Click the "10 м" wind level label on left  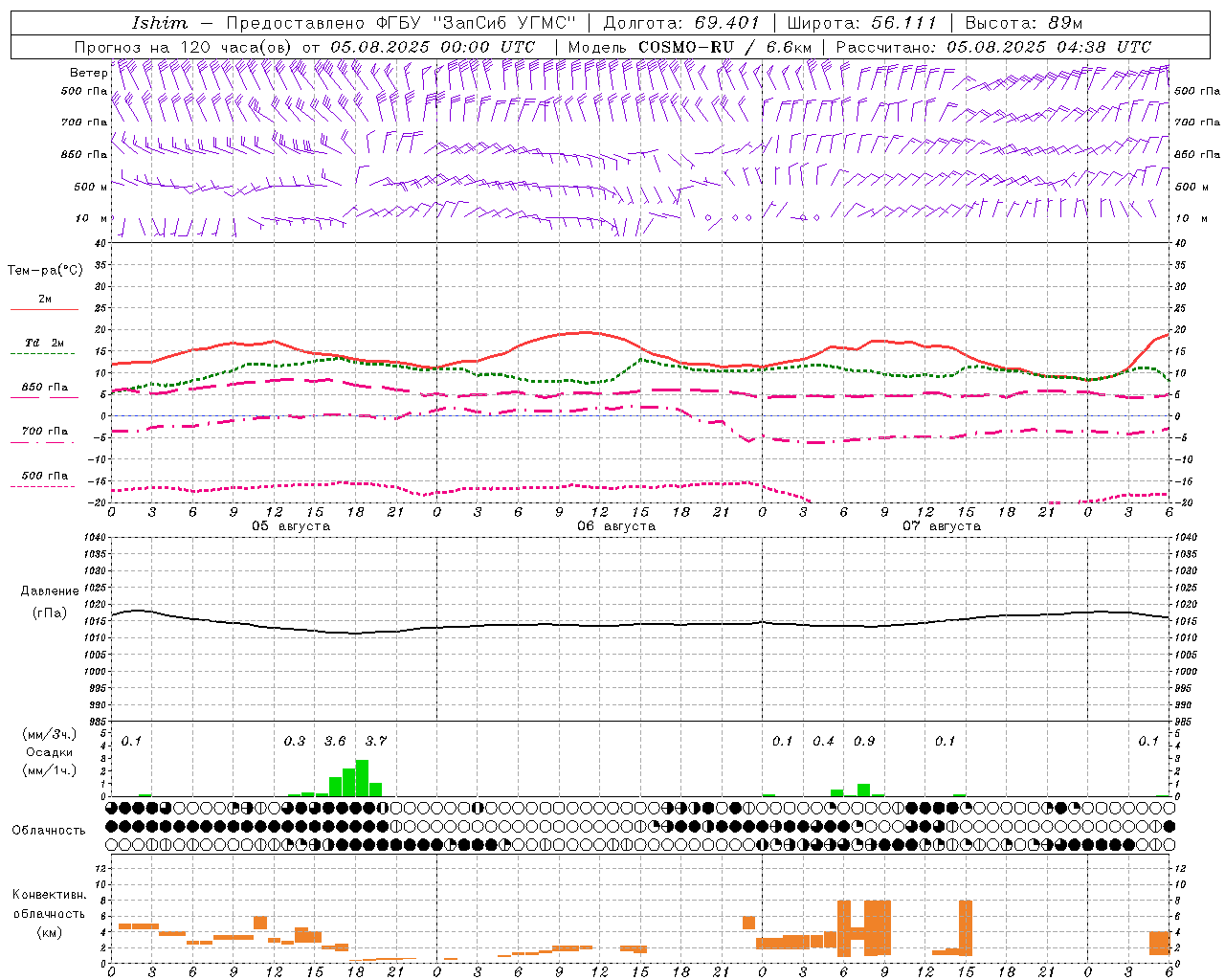pyautogui.click(x=91, y=218)
